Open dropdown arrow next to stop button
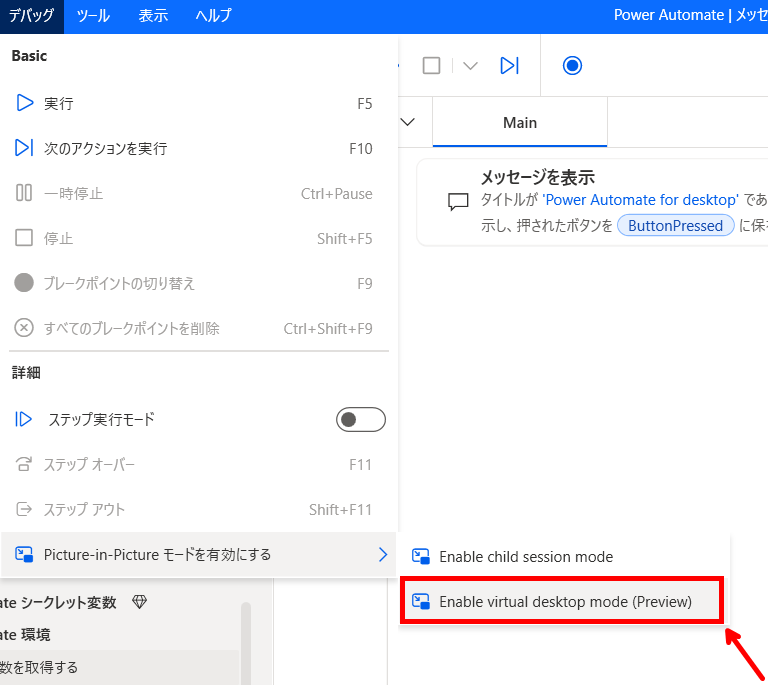This screenshot has width=768, height=685. click(x=470, y=66)
